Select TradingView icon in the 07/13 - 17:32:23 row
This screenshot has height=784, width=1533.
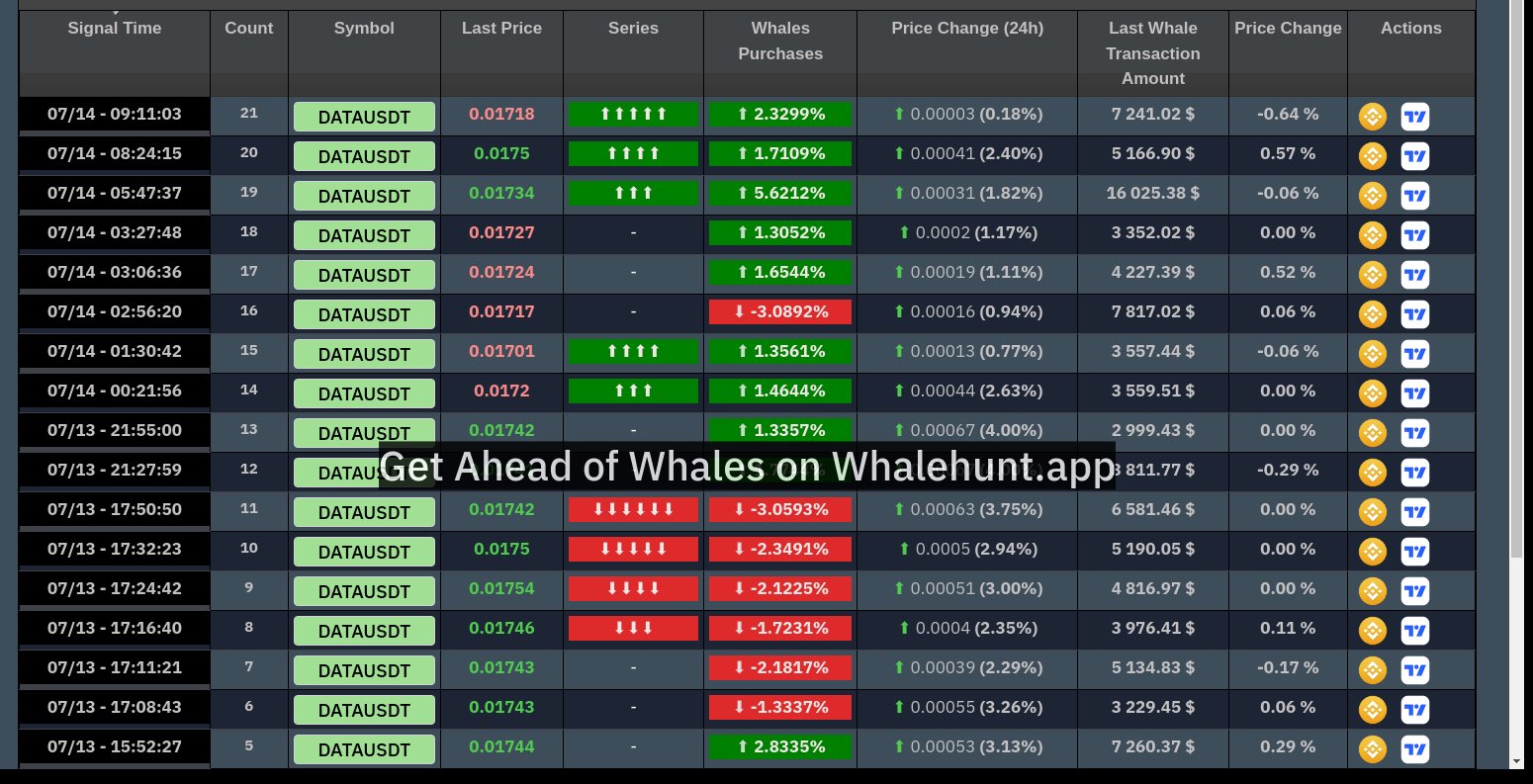point(1415,552)
